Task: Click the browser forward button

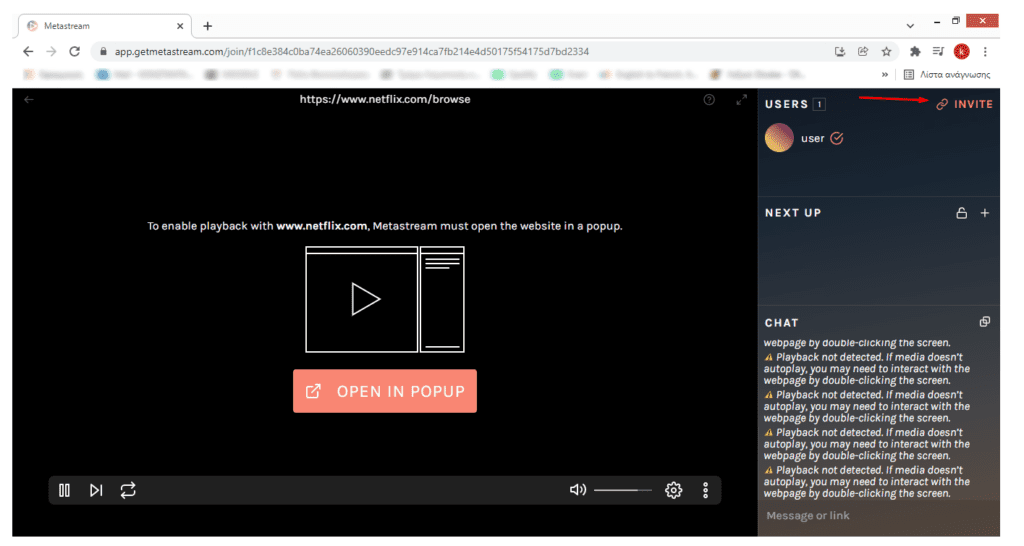Action: [51, 51]
